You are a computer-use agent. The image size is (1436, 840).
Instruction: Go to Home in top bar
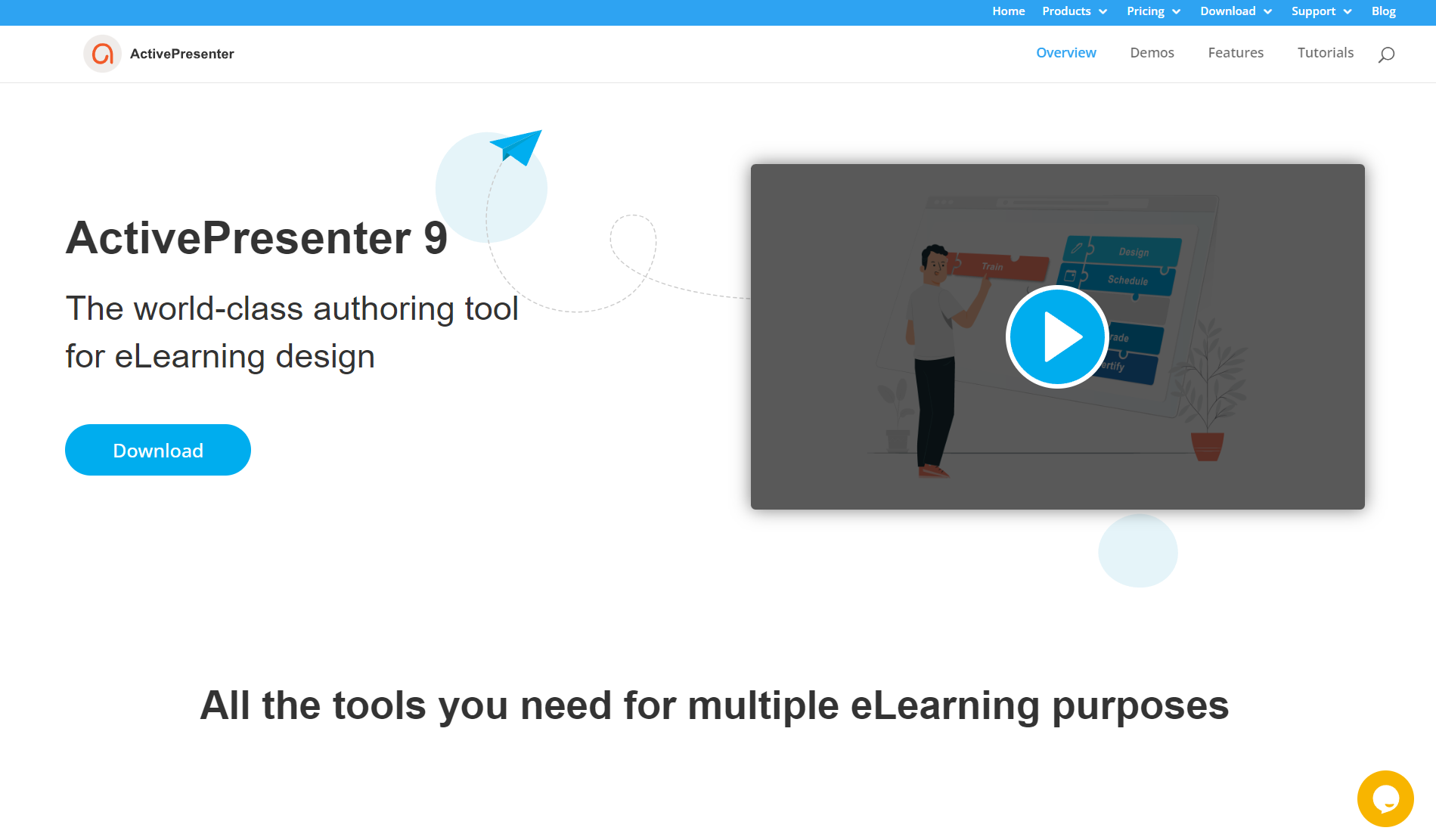1009,11
